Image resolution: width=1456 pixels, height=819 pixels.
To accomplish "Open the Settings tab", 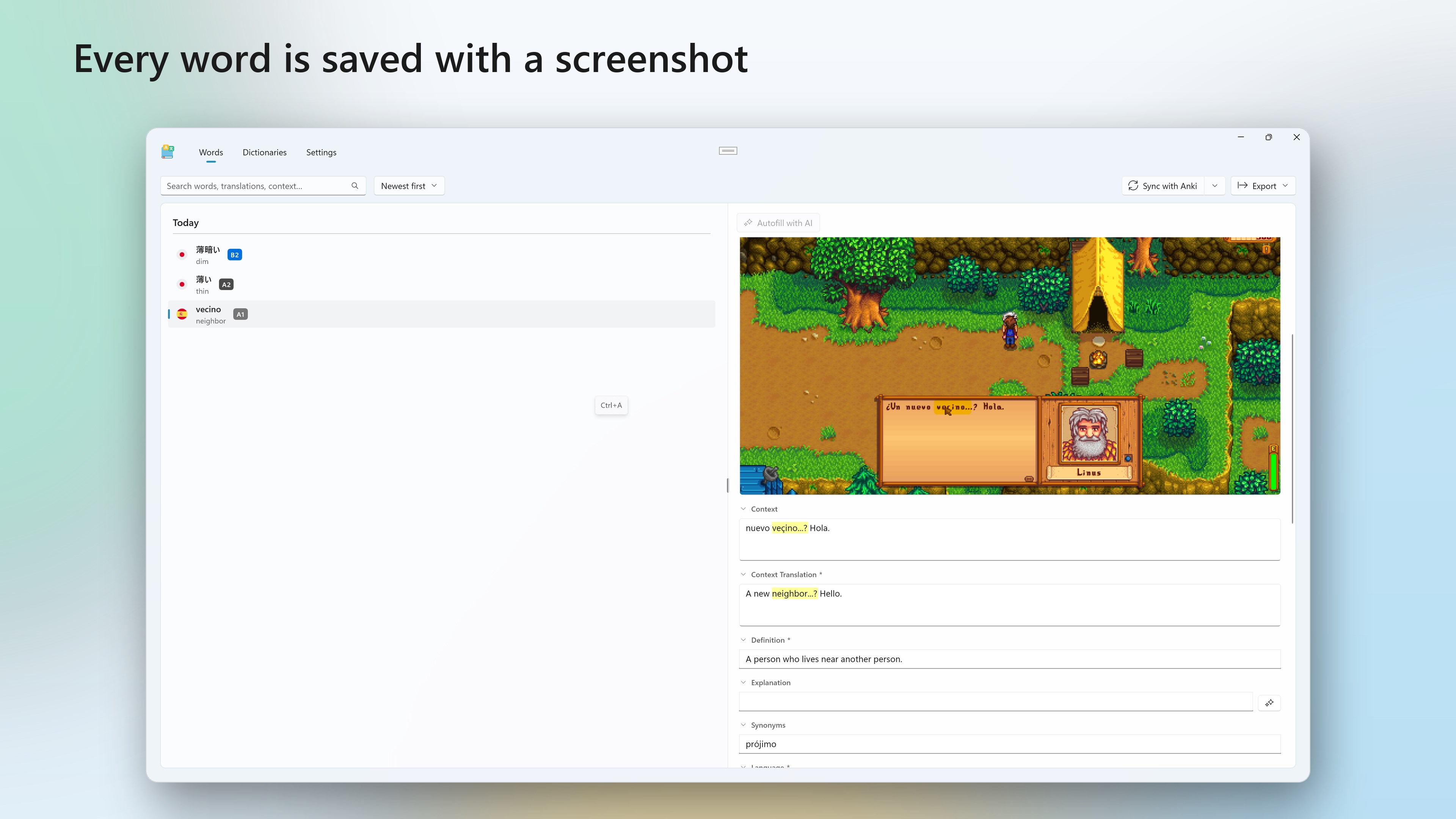I will point(321,152).
